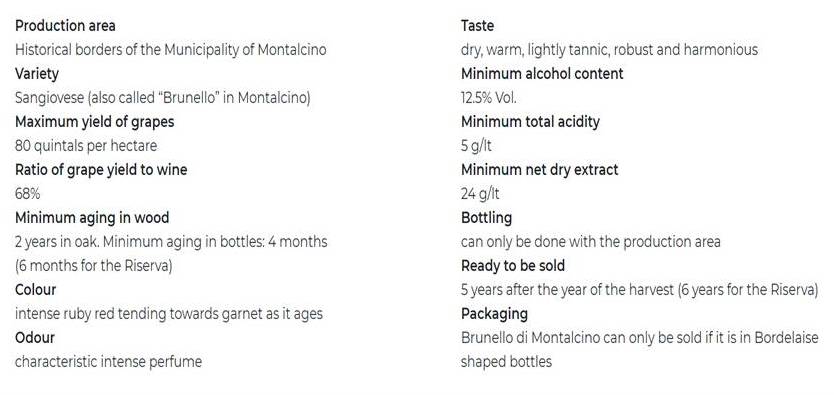834x395 pixels.
Task: Click 'Ready to be sold' heading
Action: point(513,266)
